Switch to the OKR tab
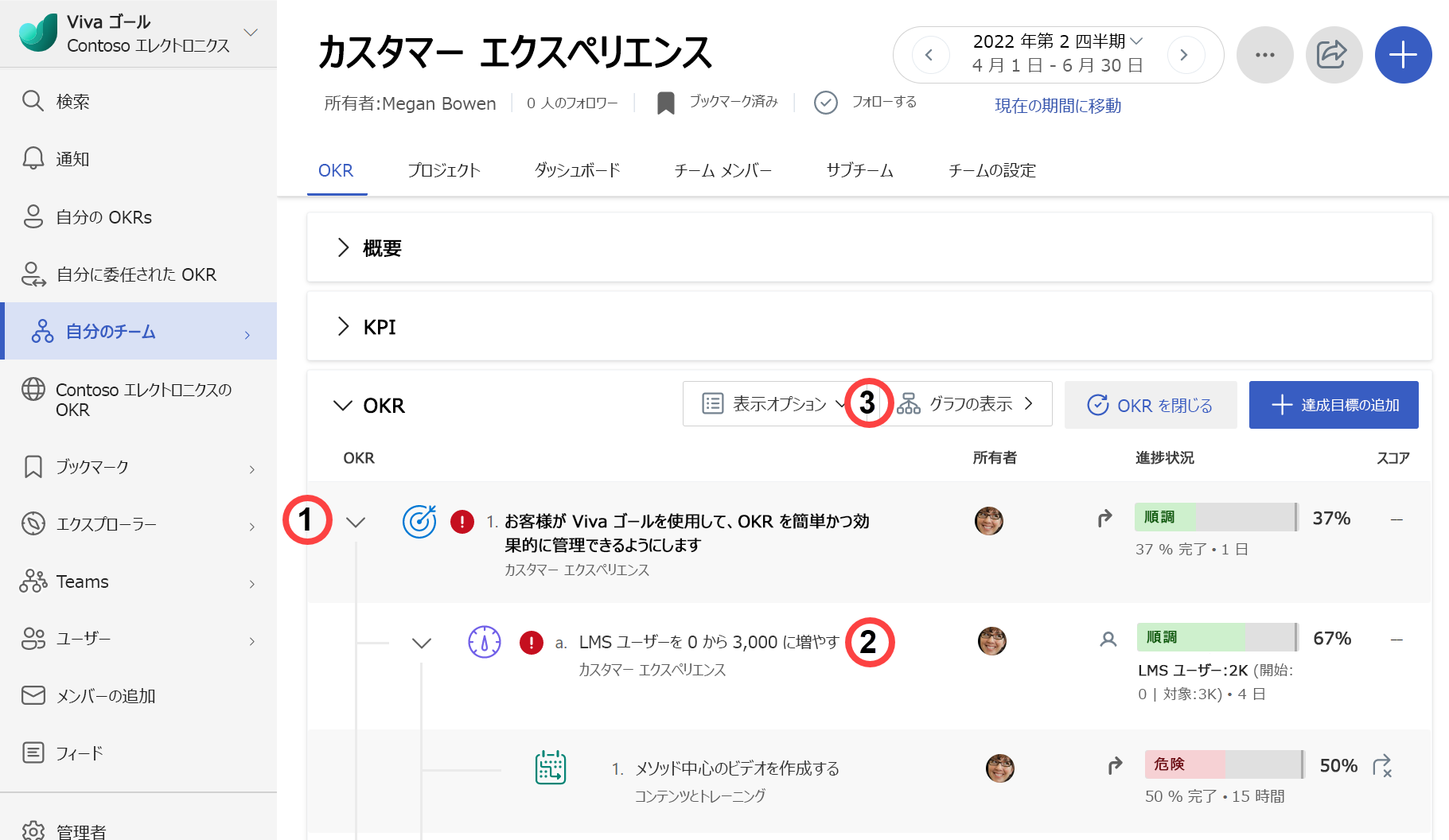This screenshot has height=840, width=1449. click(336, 170)
